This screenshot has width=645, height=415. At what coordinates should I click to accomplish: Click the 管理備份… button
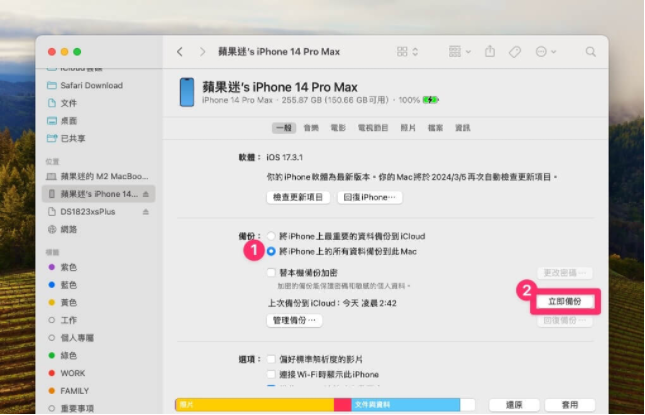coord(295,320)
